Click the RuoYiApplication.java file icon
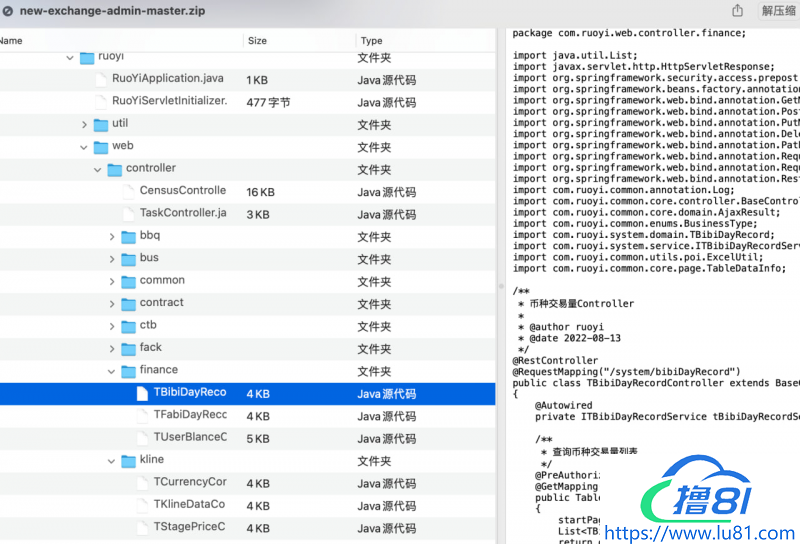Screen dimensions: 800x544 [x=100, y=79]
